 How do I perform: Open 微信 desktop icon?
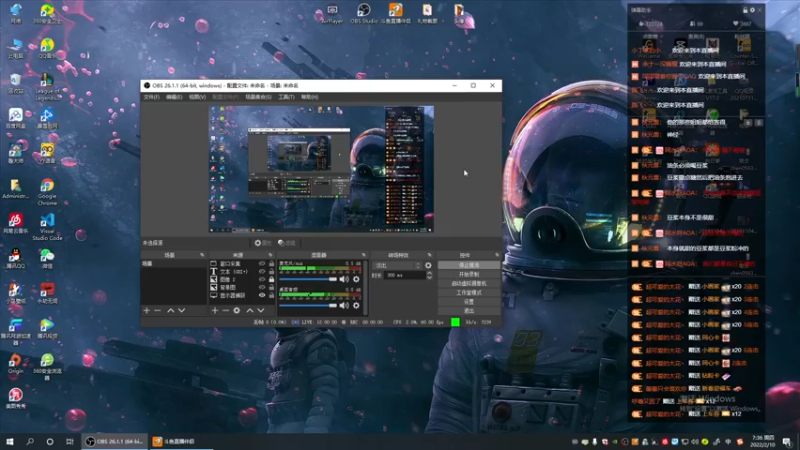pos(47,259)
